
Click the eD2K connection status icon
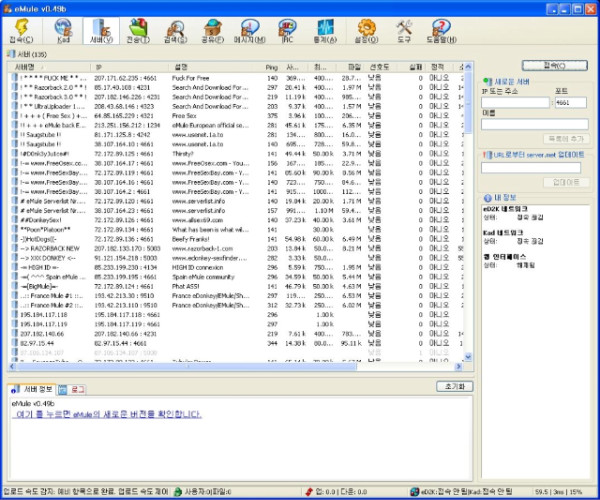414,492
